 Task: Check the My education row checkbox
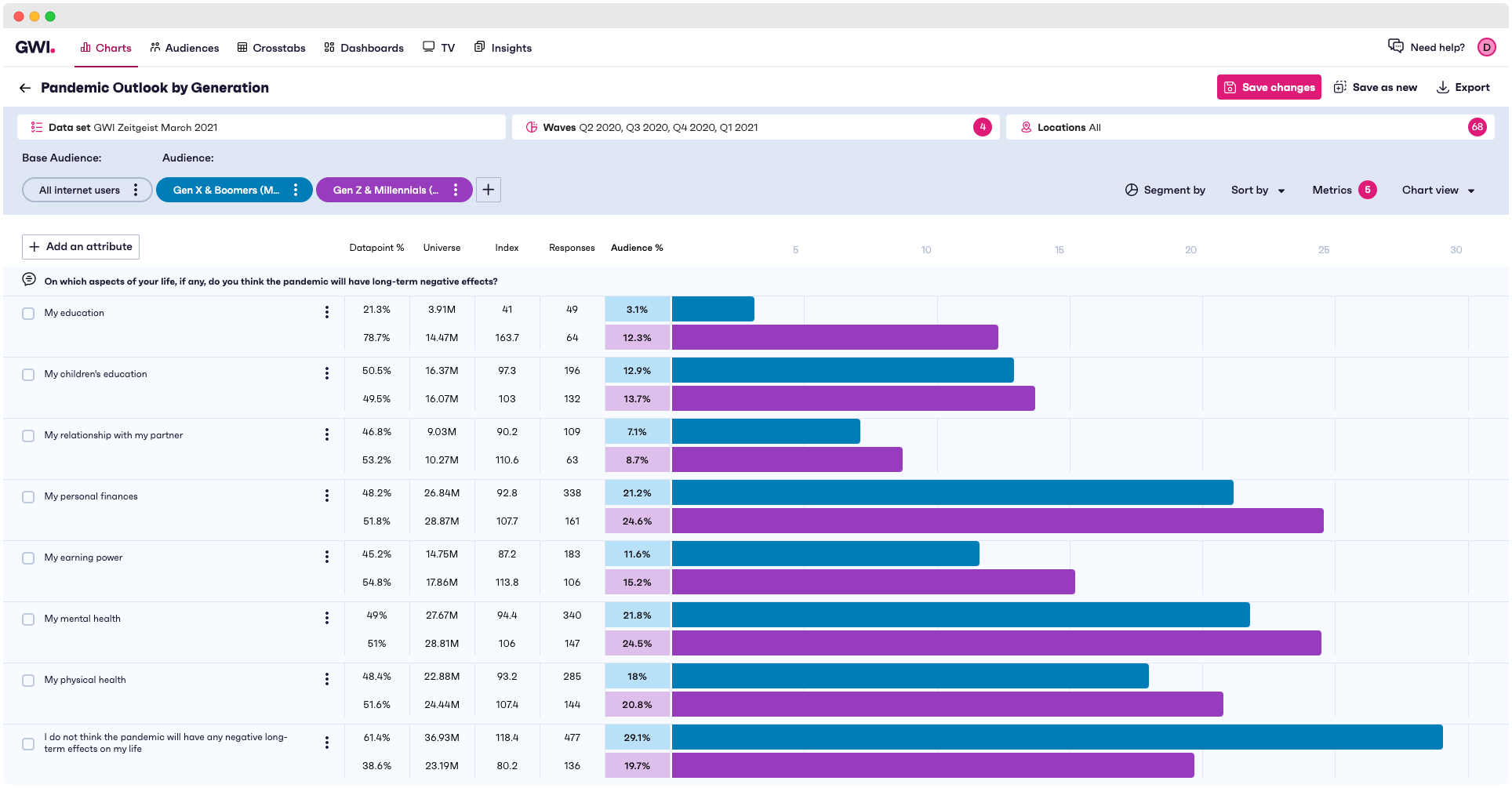[28, 313]
